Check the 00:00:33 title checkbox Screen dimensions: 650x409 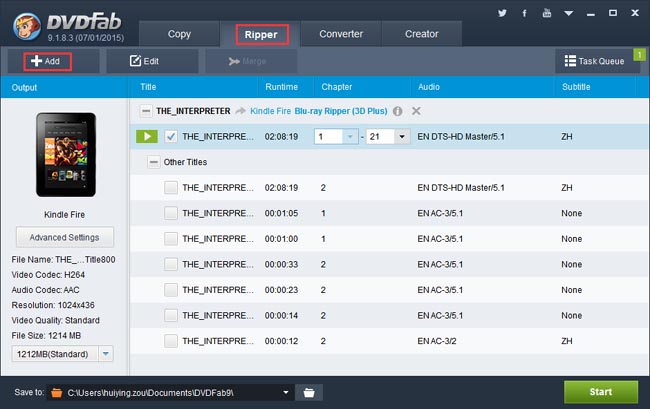171,264
